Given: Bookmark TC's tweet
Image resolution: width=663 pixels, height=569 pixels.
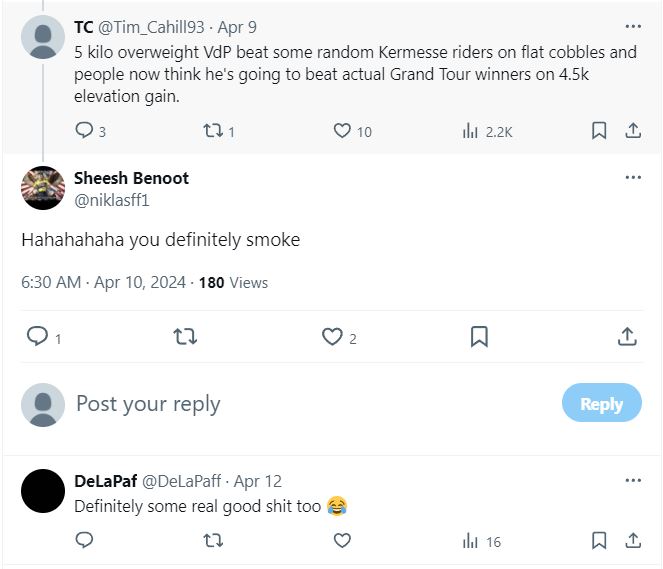Looking at the screenshot, I should (x=598, y=131).
